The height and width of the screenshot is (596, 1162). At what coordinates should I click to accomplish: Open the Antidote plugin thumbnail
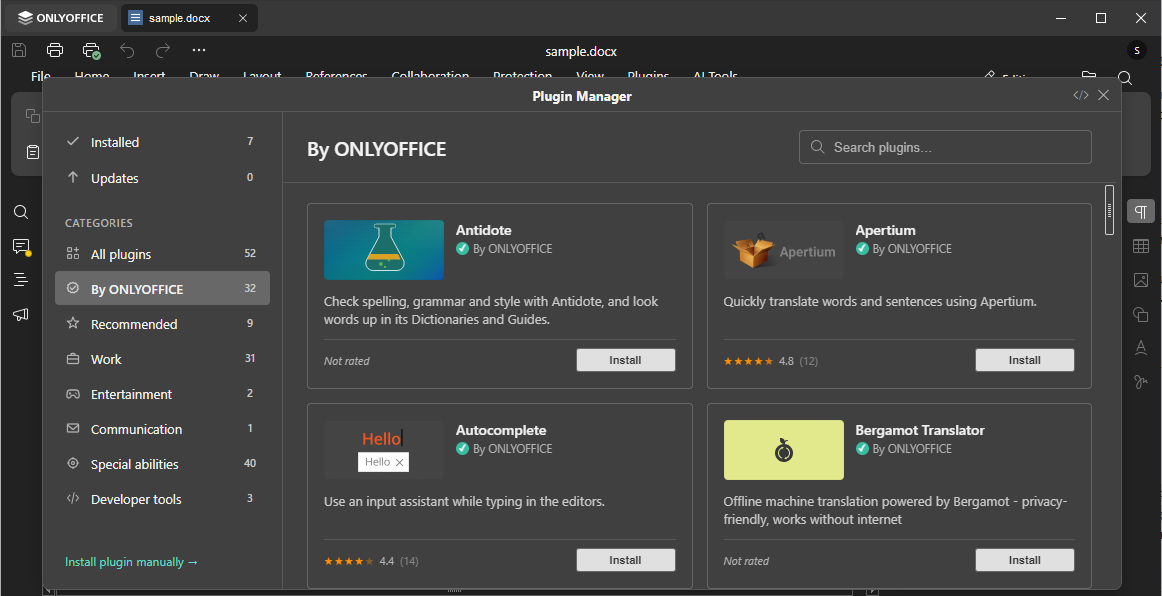[x=384, y=250]
